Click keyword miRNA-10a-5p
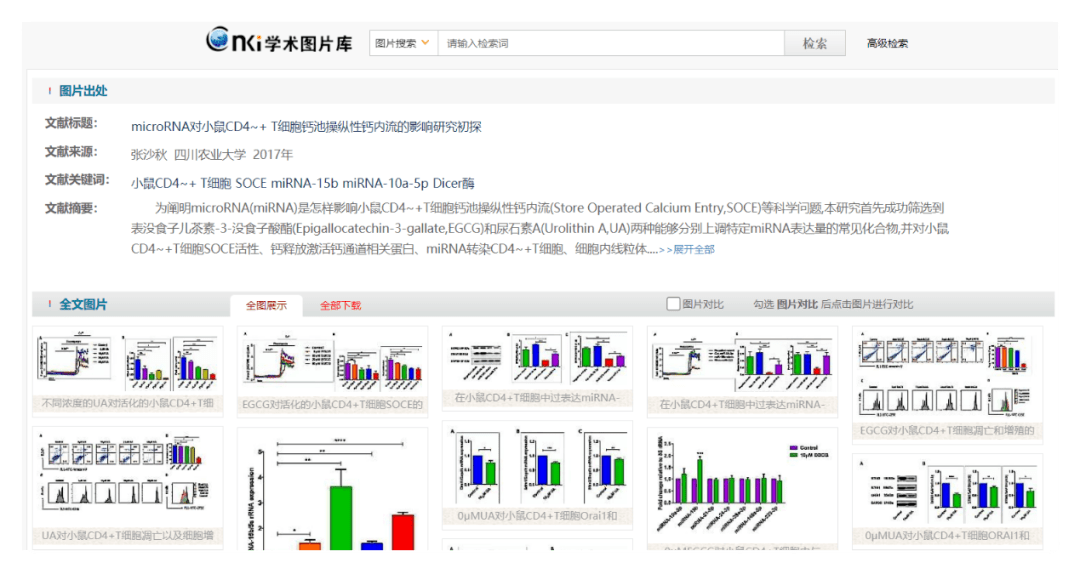The image size is (1080, 574). click(x=385, y=183)
